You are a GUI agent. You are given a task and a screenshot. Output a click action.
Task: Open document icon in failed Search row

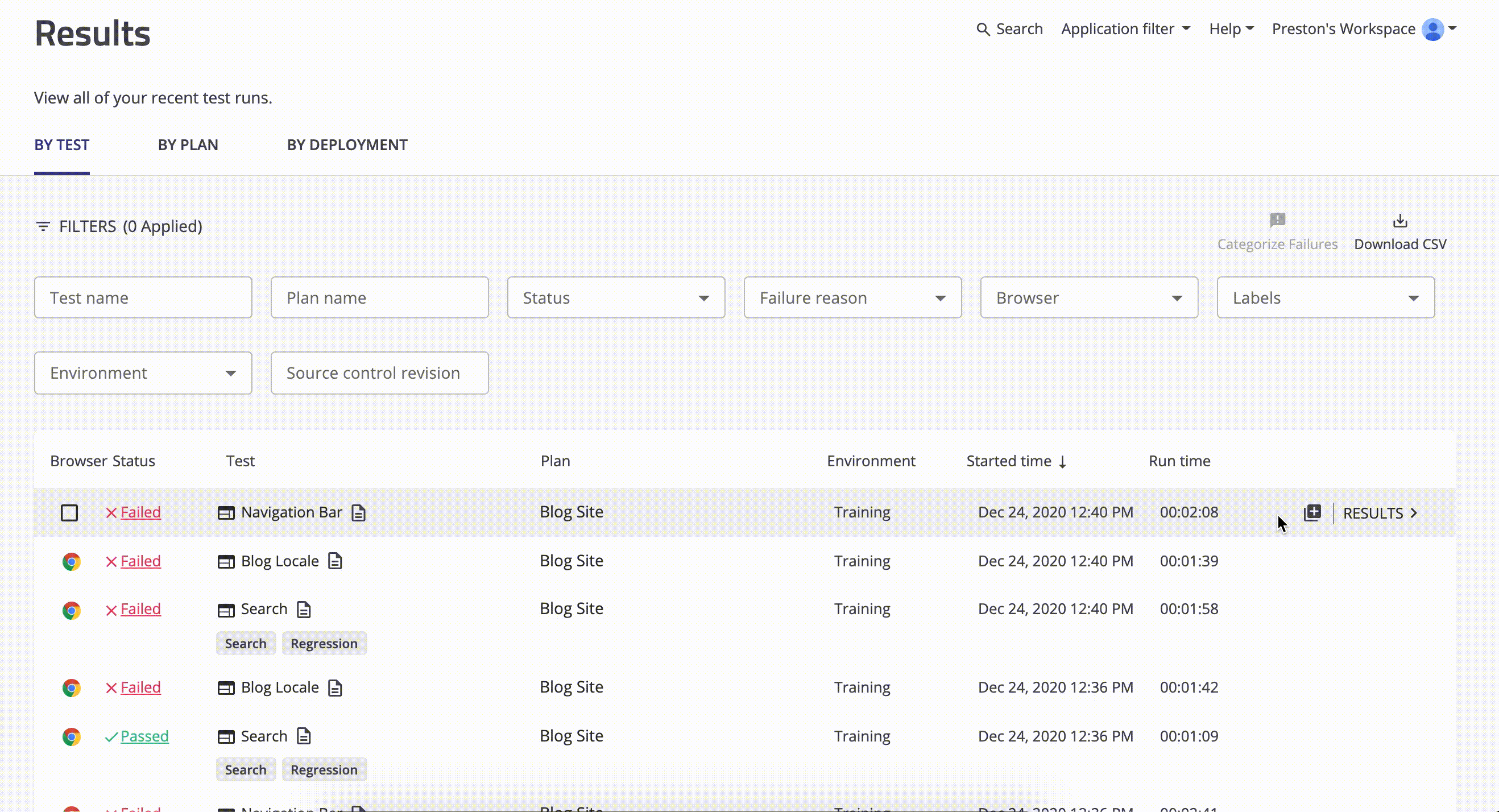(304, 610)
